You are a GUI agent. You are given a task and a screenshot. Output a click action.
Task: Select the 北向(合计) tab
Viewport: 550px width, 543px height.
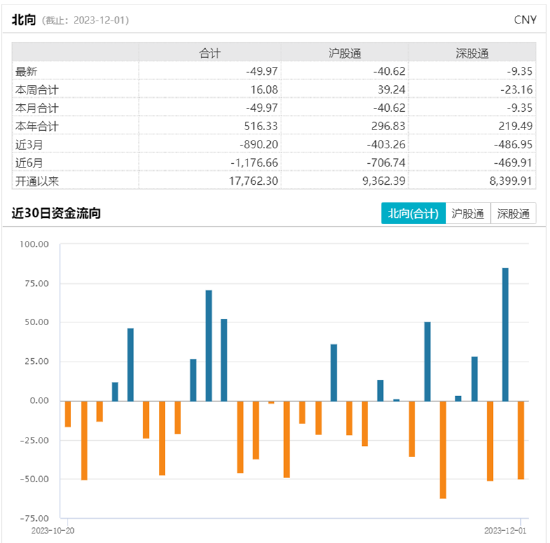413,213
